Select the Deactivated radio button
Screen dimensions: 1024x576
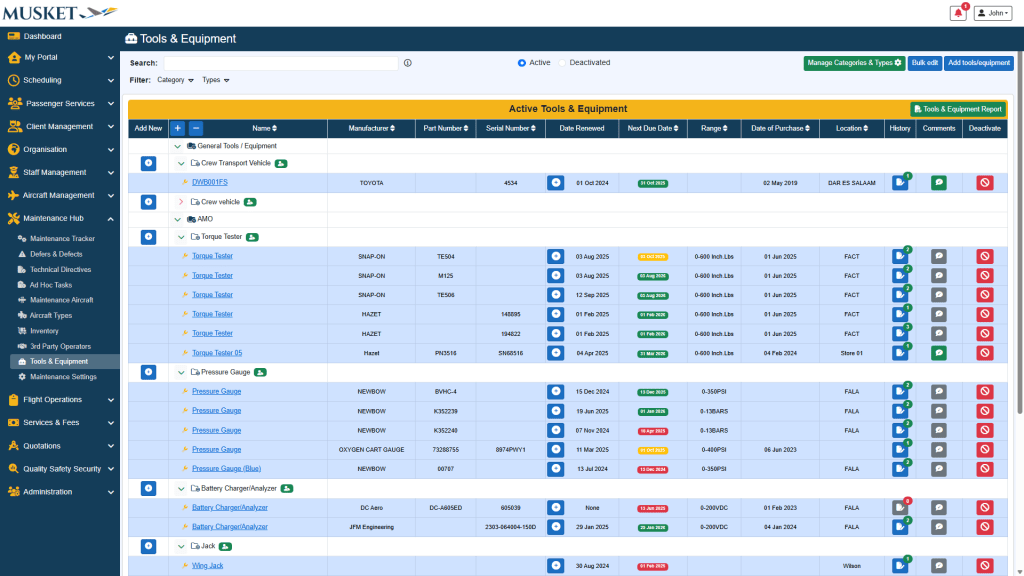point(562,63)
